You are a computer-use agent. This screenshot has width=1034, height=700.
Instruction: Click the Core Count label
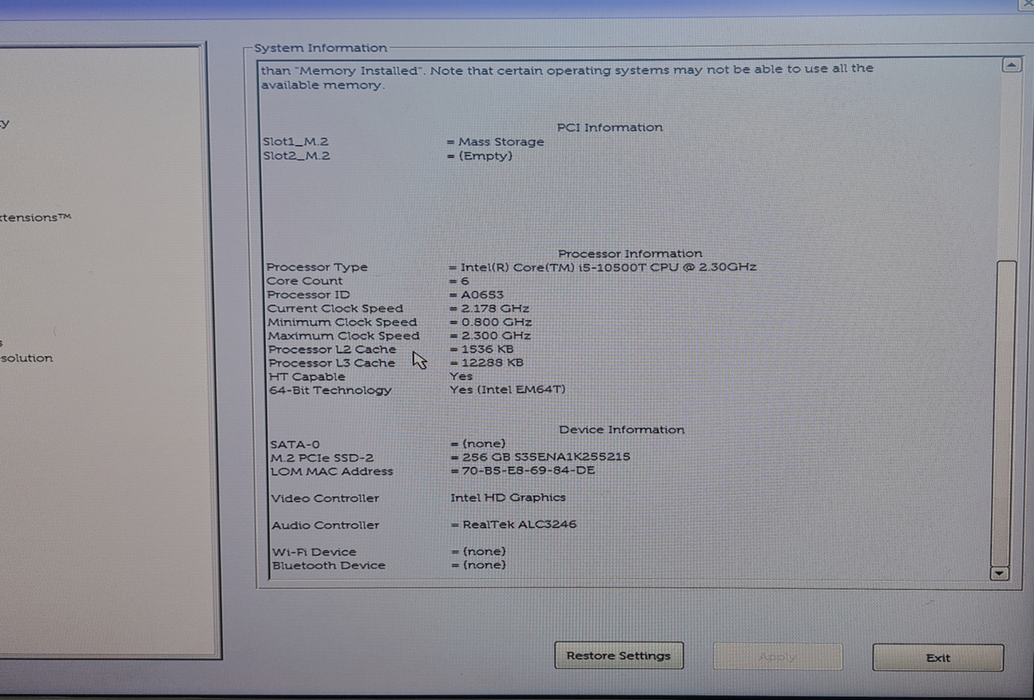pos(304,281)
